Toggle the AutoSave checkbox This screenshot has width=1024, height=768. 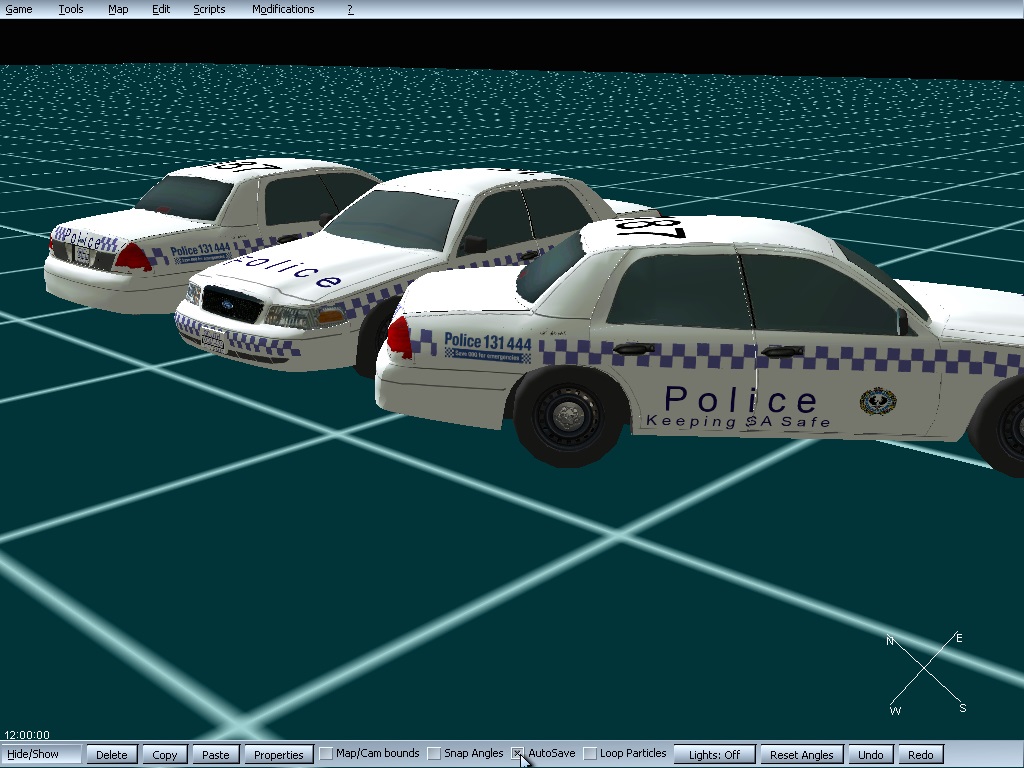click(518, 754)
